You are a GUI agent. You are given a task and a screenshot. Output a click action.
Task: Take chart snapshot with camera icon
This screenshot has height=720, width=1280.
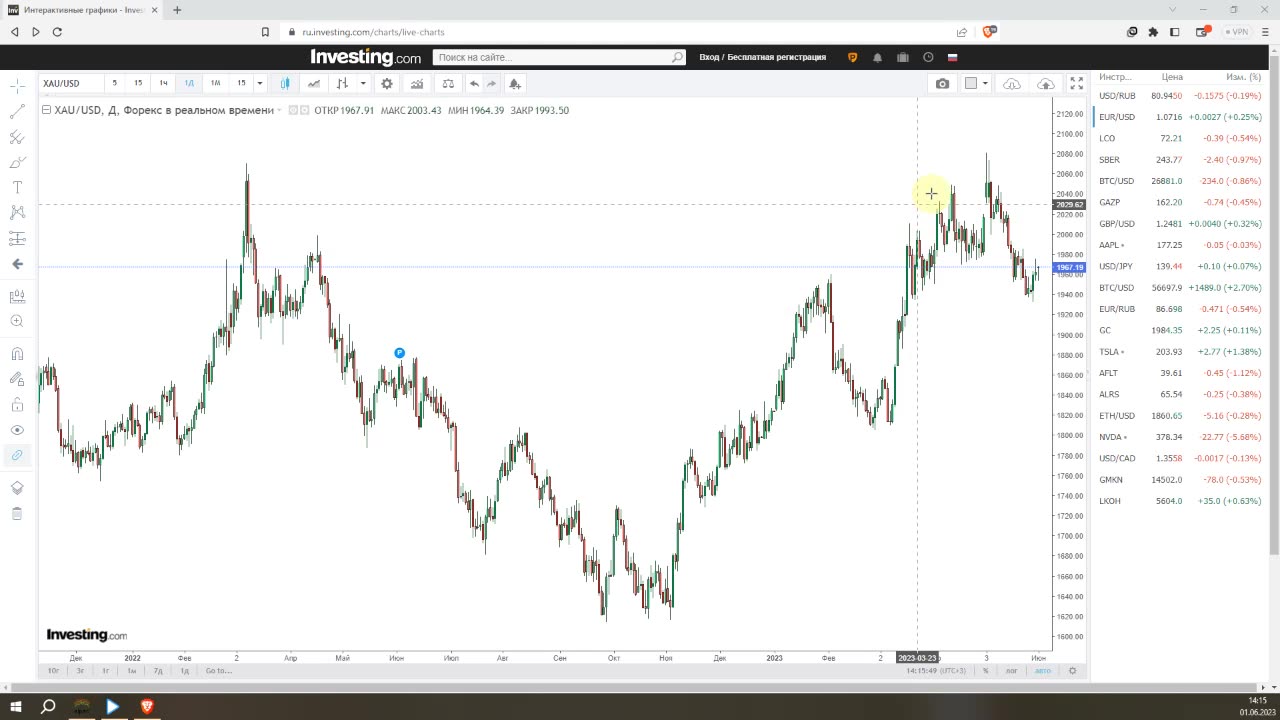click(x=942, y=83)
